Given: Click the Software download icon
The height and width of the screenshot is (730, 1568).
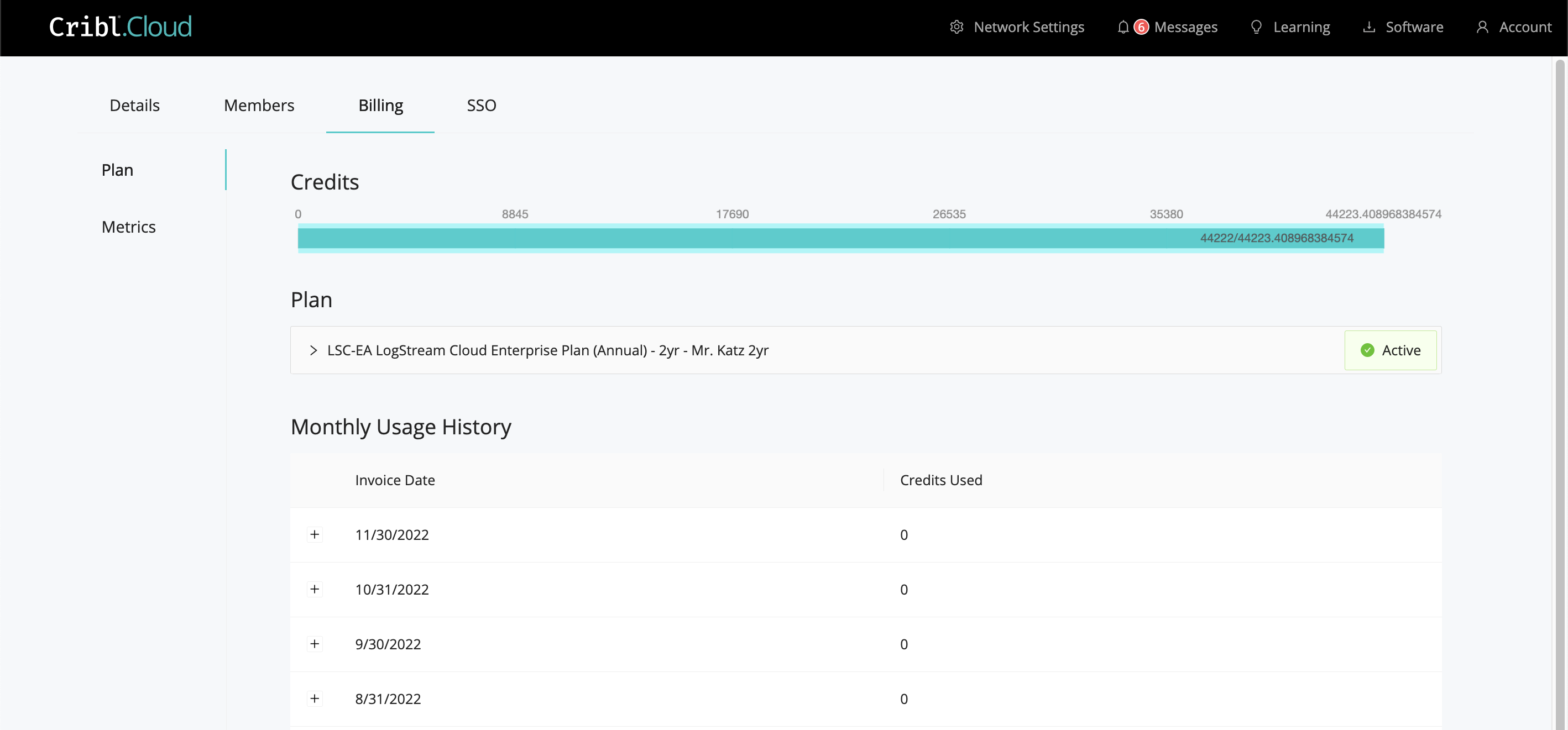Looking at the screenshot, I should pos(1368,28).
